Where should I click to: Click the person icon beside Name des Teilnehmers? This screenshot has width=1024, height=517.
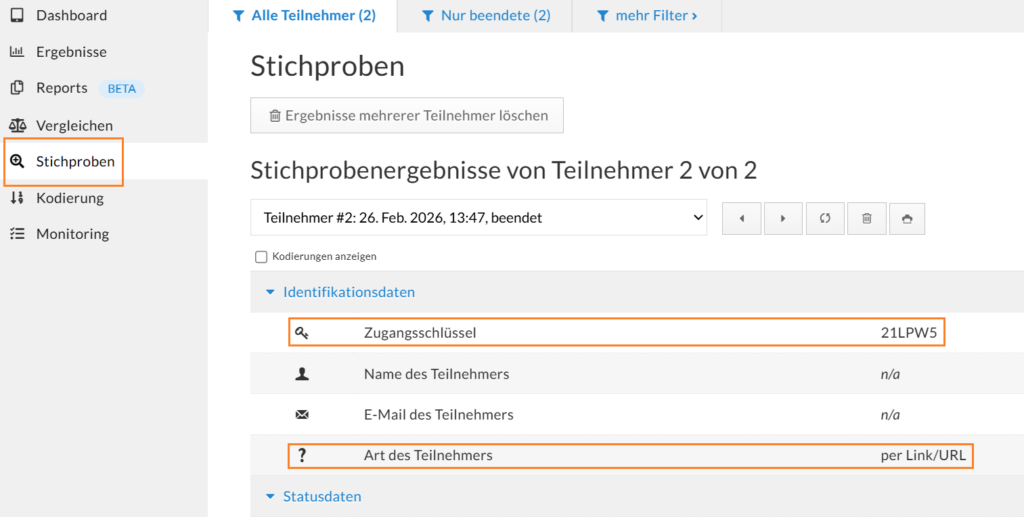pyautogui.click(x=302, y=374)
